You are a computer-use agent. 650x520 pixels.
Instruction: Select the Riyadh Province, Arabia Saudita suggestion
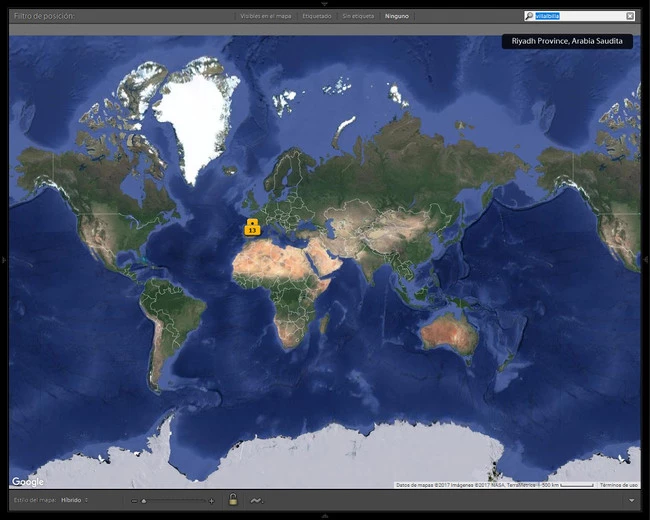567,42
